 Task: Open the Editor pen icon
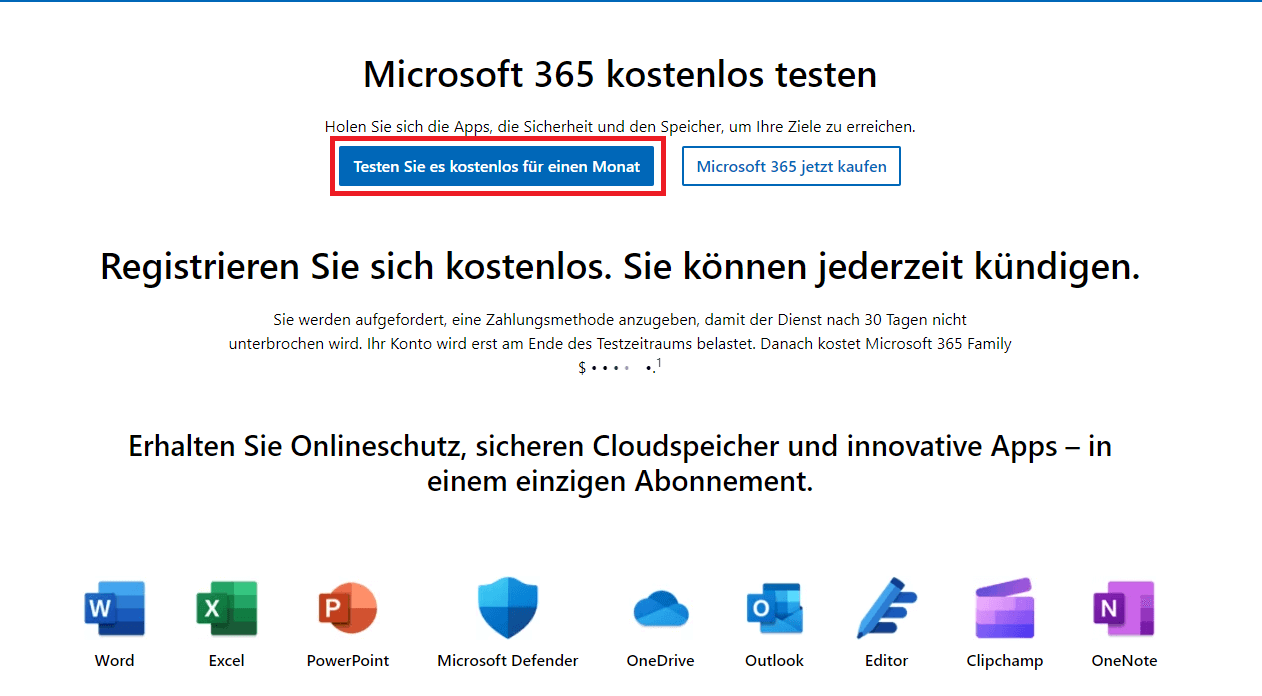tap(887, 608)
